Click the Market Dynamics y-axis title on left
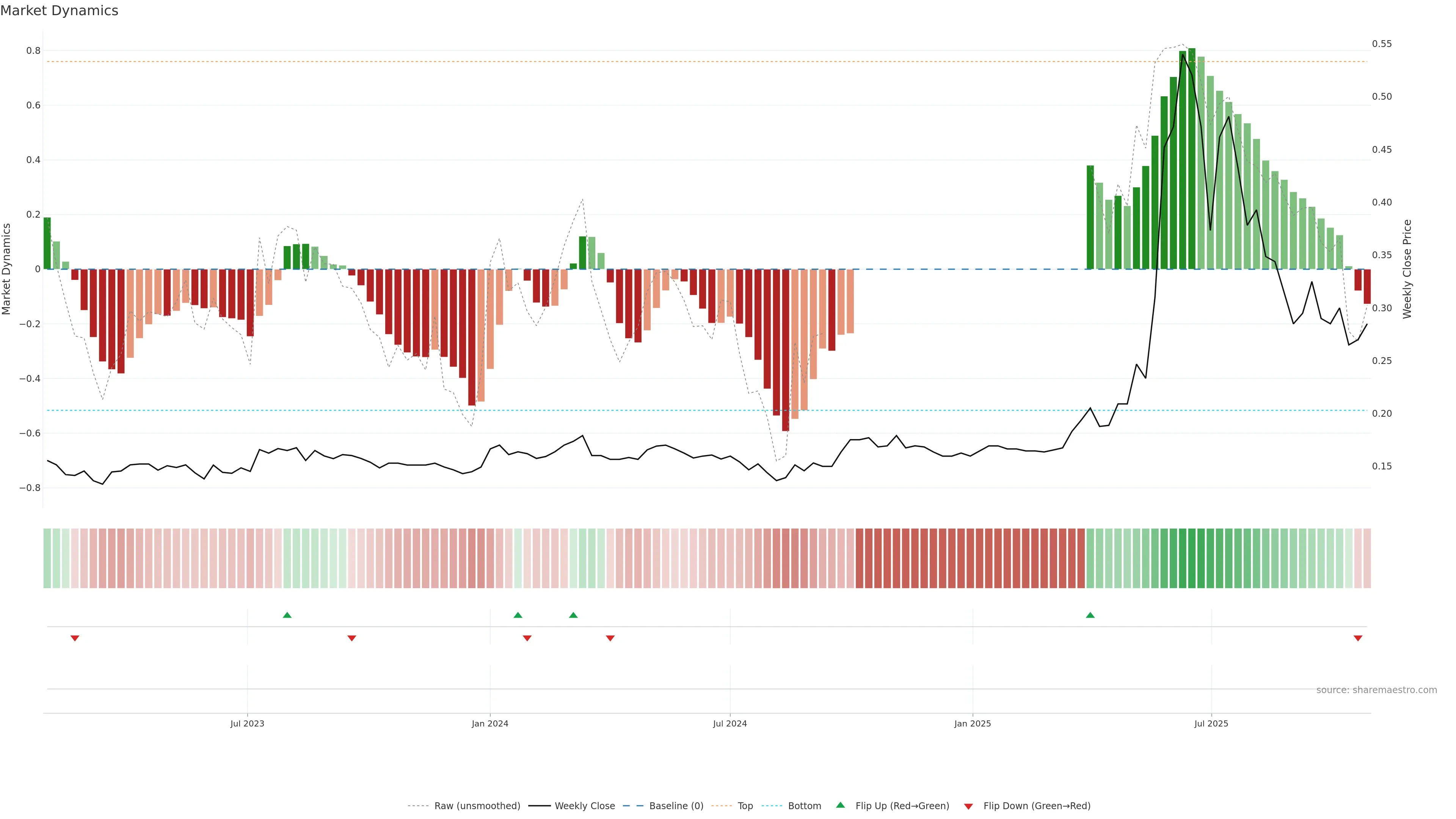 [x=7, y=269]
